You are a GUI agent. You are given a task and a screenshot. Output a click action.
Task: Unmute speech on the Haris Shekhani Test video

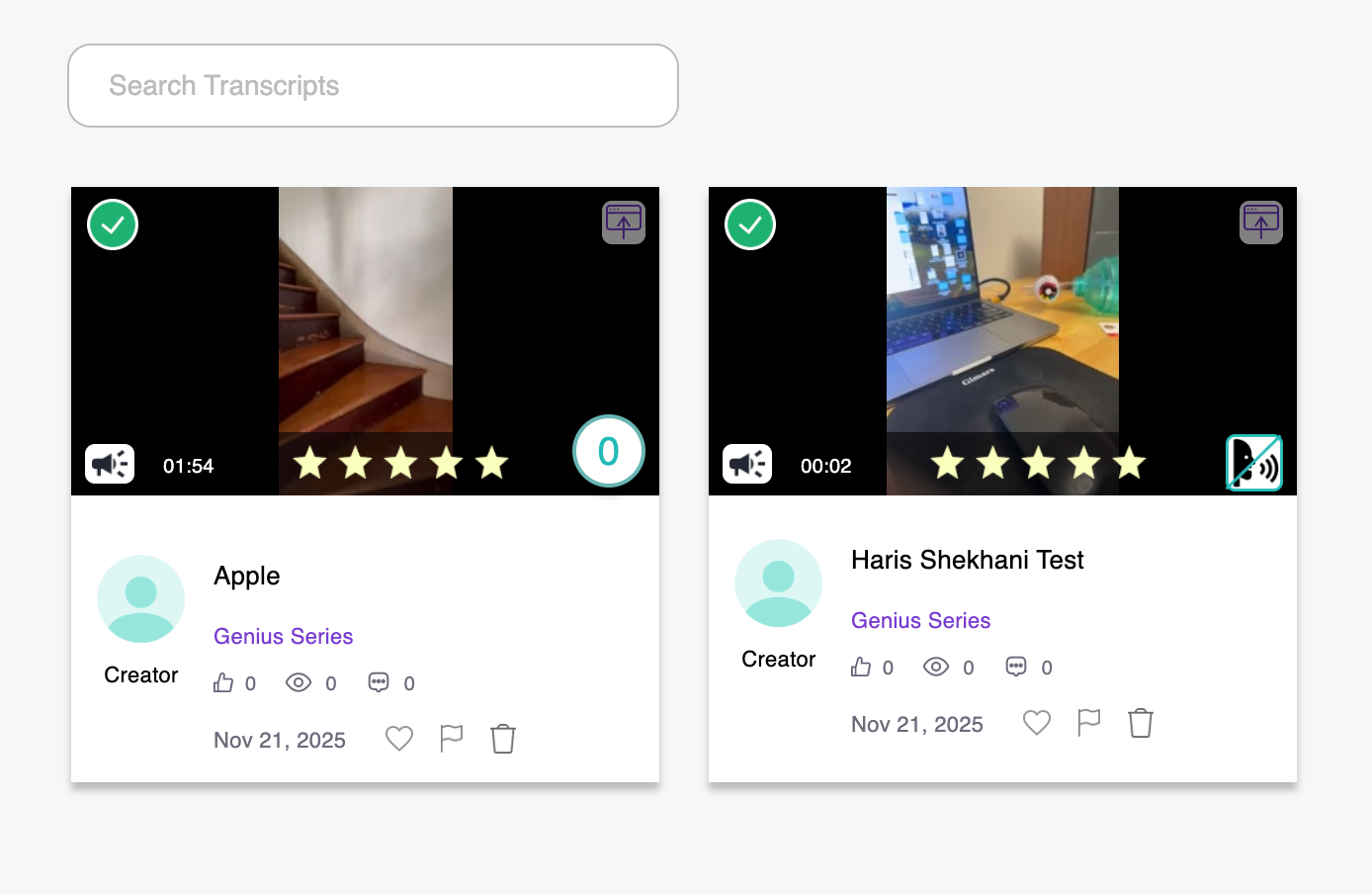click(1253, 462)
